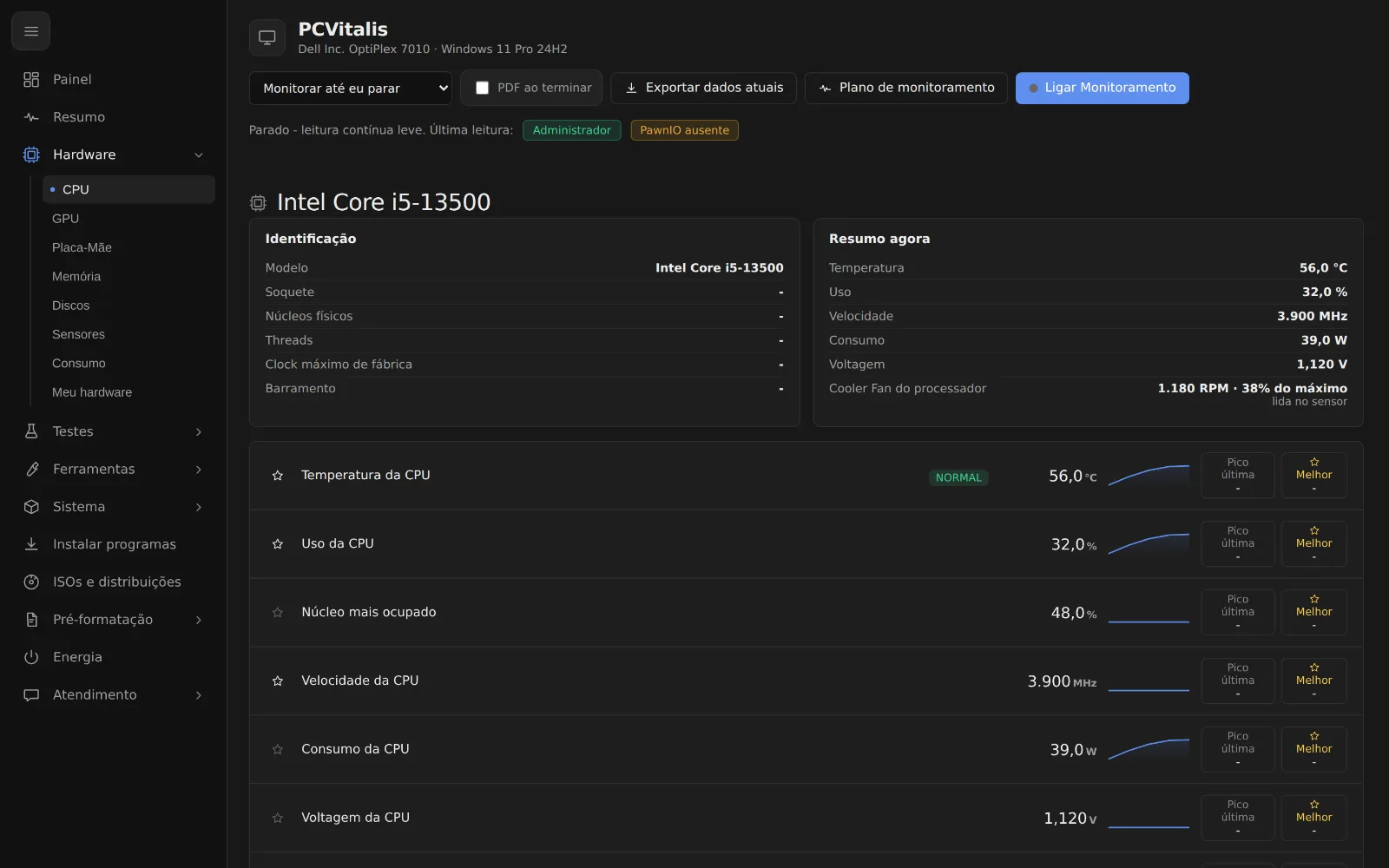Click the Temperatura da CPU sparkline graph
1389x868 pixels.
click(x=1149, y=476)
